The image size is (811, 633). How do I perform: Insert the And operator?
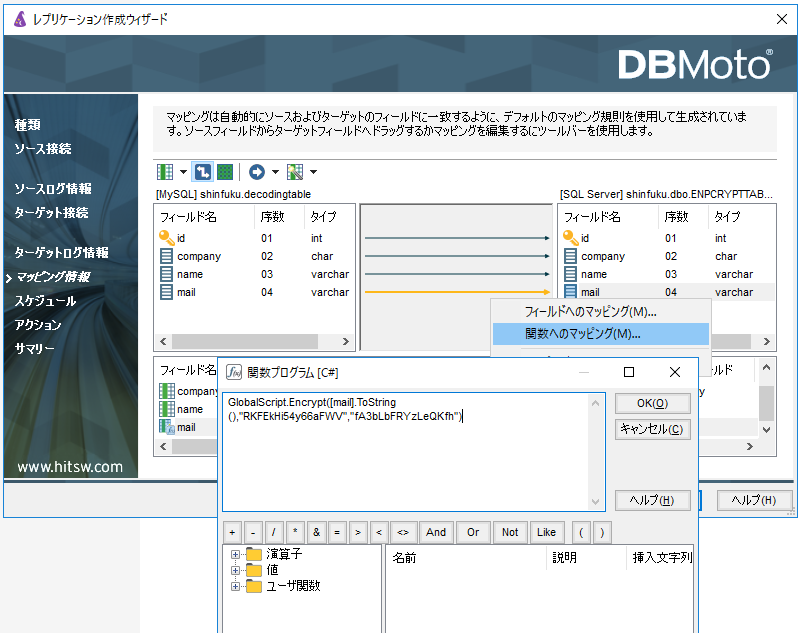click(x=436, y=532)
